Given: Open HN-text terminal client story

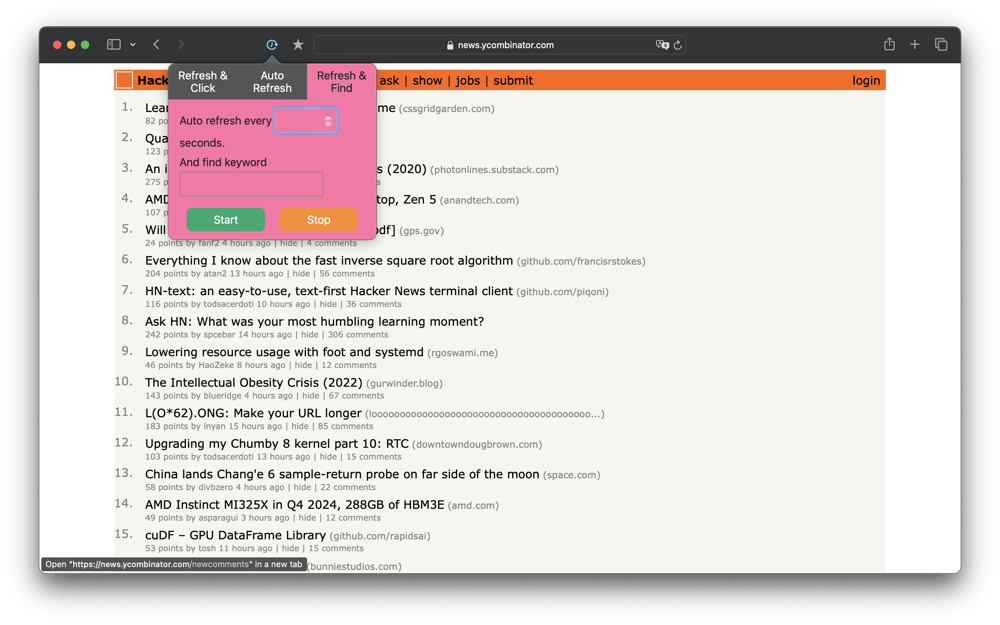Looking at the screenshot, I should point(328,291).
